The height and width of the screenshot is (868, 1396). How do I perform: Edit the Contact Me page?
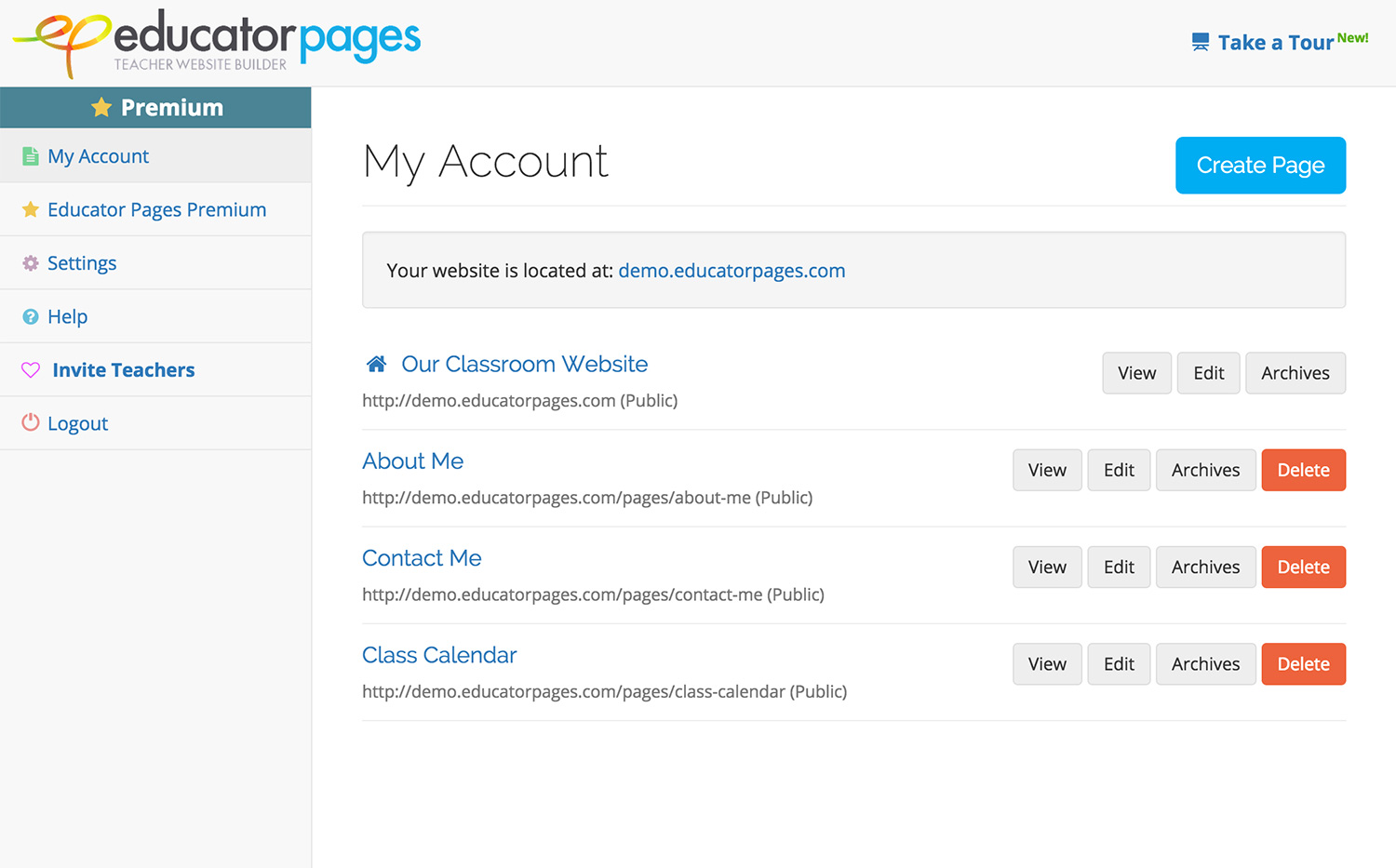click(x=1119, y=567)
